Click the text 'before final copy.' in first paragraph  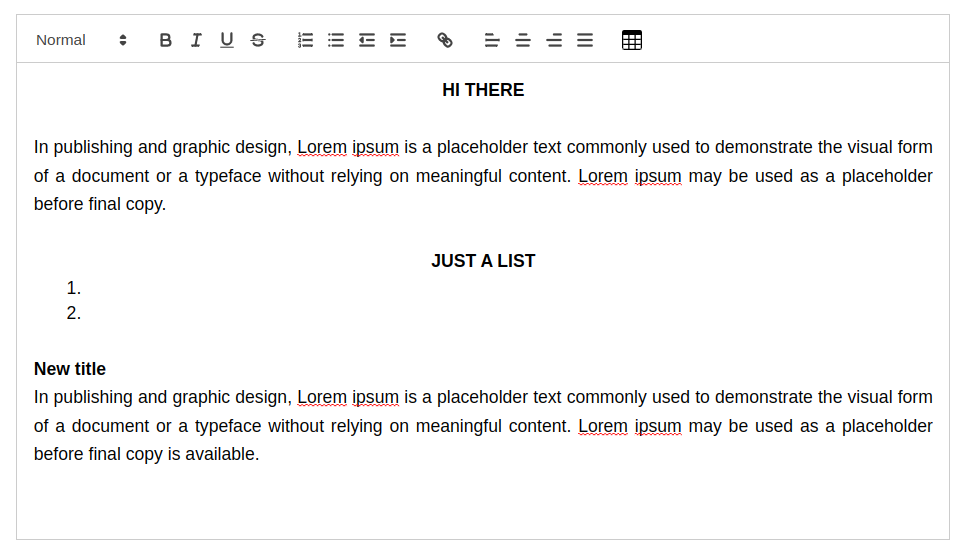(100, 204)
